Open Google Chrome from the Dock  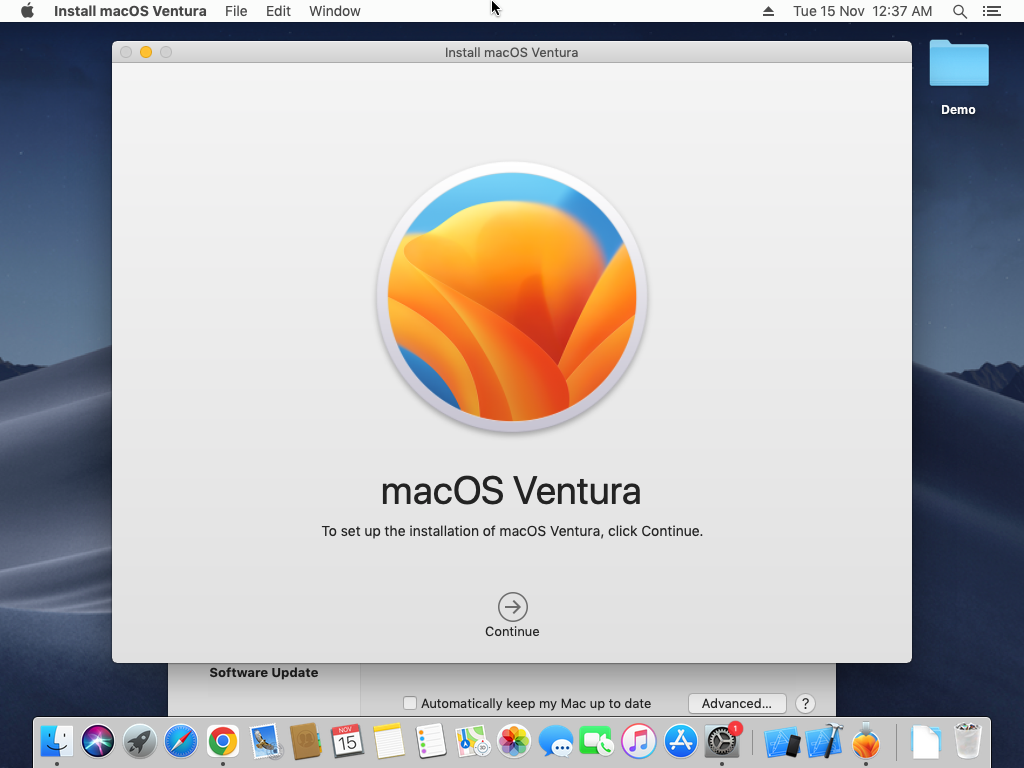pos(223,741)
